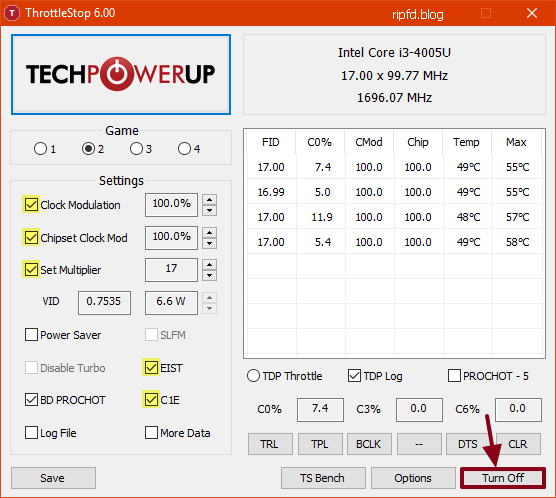Toggle the Clock Modulation checkbox
556x498 pixels.
pyautogui.click(x=31, y=204)
